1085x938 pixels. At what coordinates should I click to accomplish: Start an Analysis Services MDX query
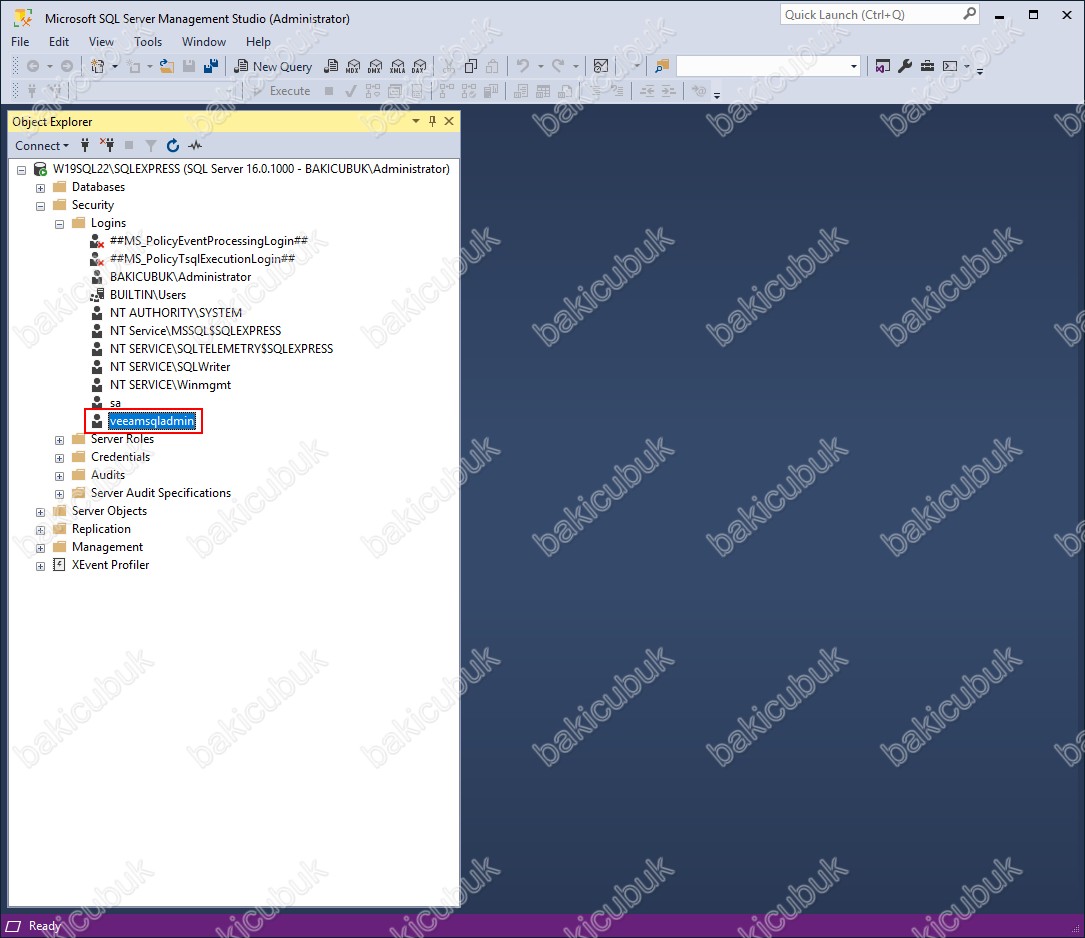click(353, 66)
